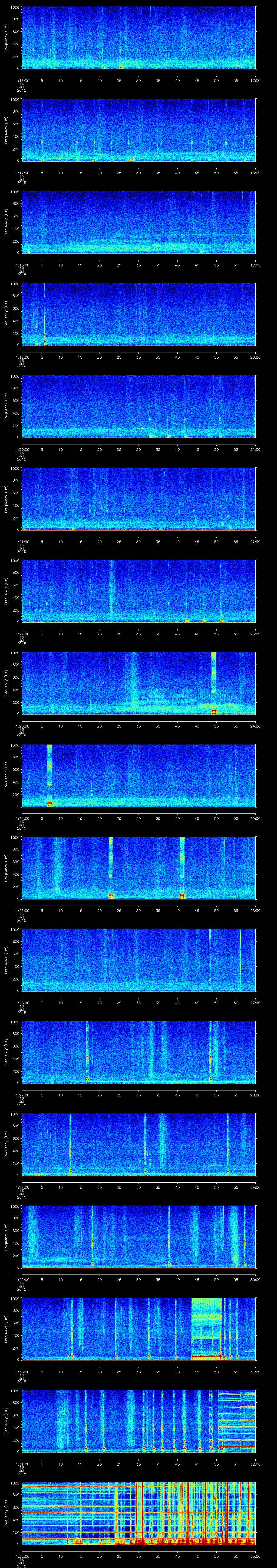Click the vertical streak near 23 seconds in 1:22:00 panel
Image resolution: width=277 pixels, height=1568 pixels.
click(x=111, y=589)
